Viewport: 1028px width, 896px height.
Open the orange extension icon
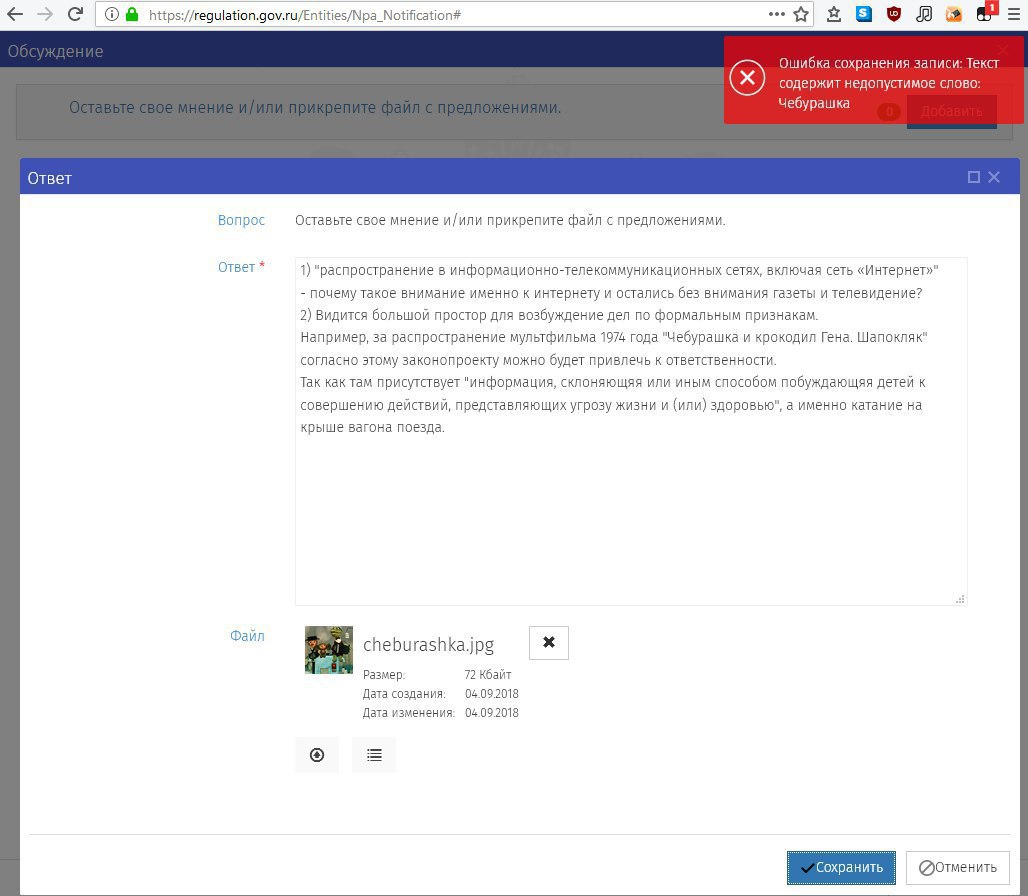(x=954, y=14)
